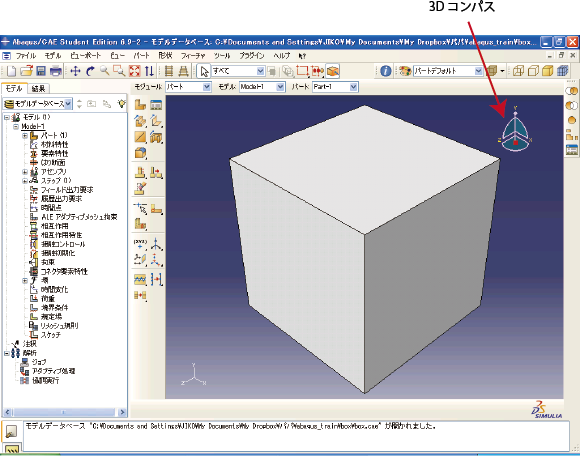Image resolution: width=580 pixels, height=456 pixels.
Task: Select the Create Datum Point tool
Action: (x=140, y=244)
